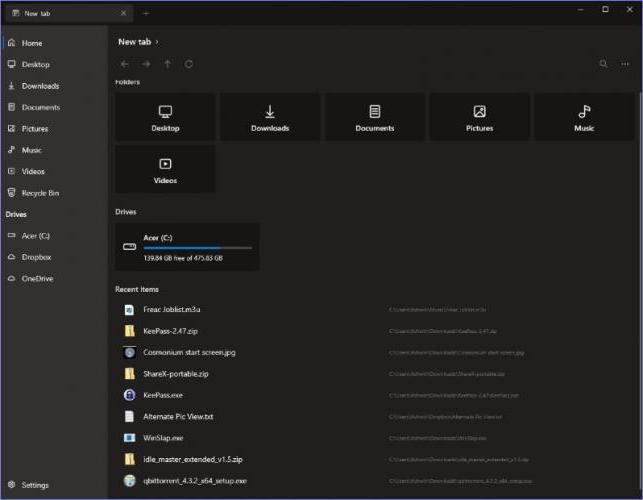Open the search icon in the toolbar
643x500 pixels.
click(x=603, y=64)
